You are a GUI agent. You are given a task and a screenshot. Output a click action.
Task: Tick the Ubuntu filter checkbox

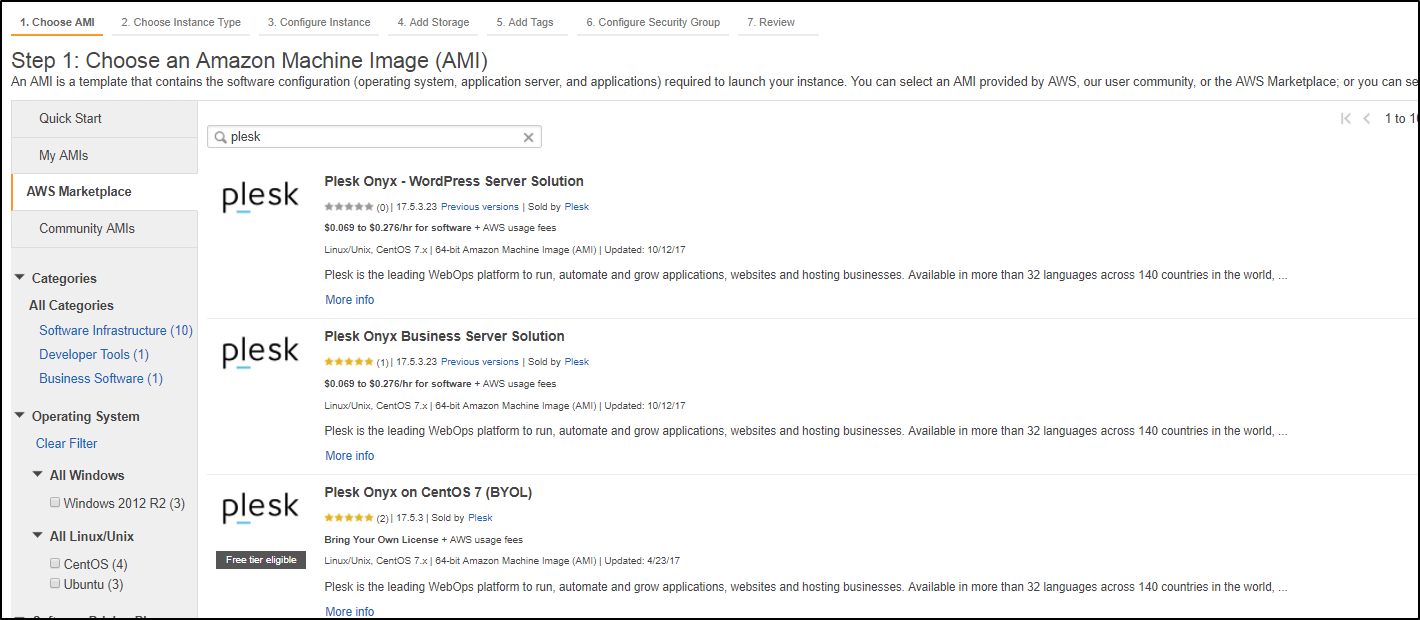[55, 583]
